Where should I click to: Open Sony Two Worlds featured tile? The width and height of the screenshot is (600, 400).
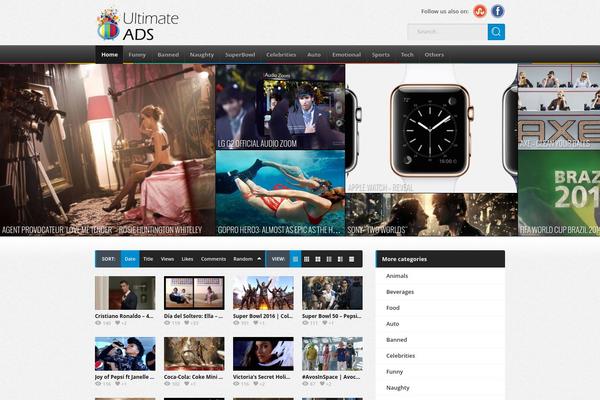pos(431,214)
